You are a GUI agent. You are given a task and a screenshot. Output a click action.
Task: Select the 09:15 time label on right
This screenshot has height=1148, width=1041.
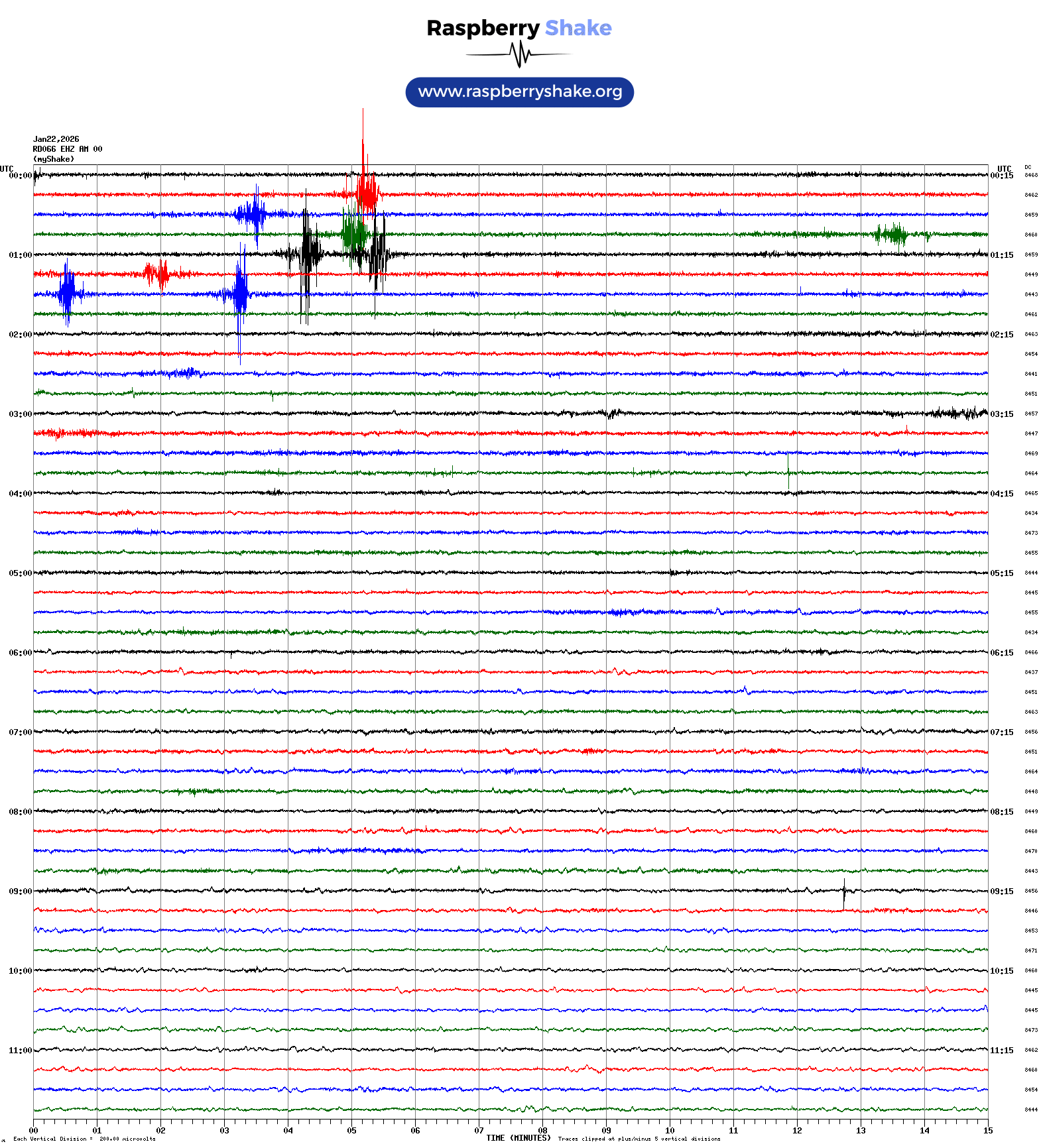tap(1001, 891)
